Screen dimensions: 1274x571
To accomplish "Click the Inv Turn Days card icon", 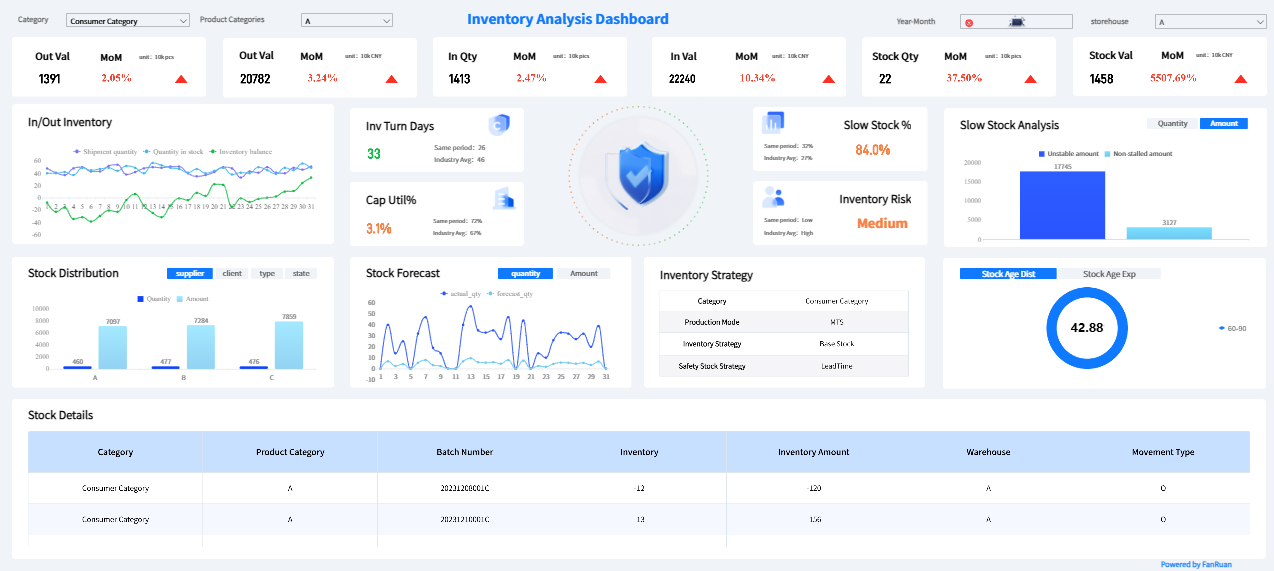I will 500,124.
